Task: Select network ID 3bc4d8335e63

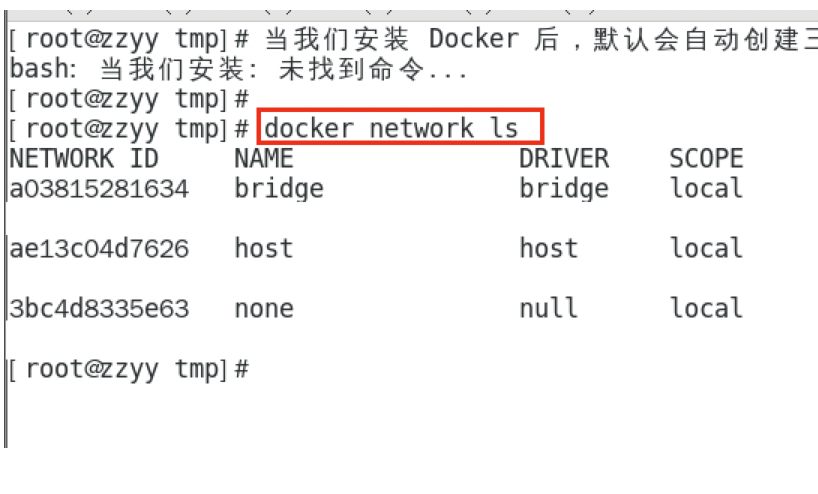Action: (x=98, y=308)
